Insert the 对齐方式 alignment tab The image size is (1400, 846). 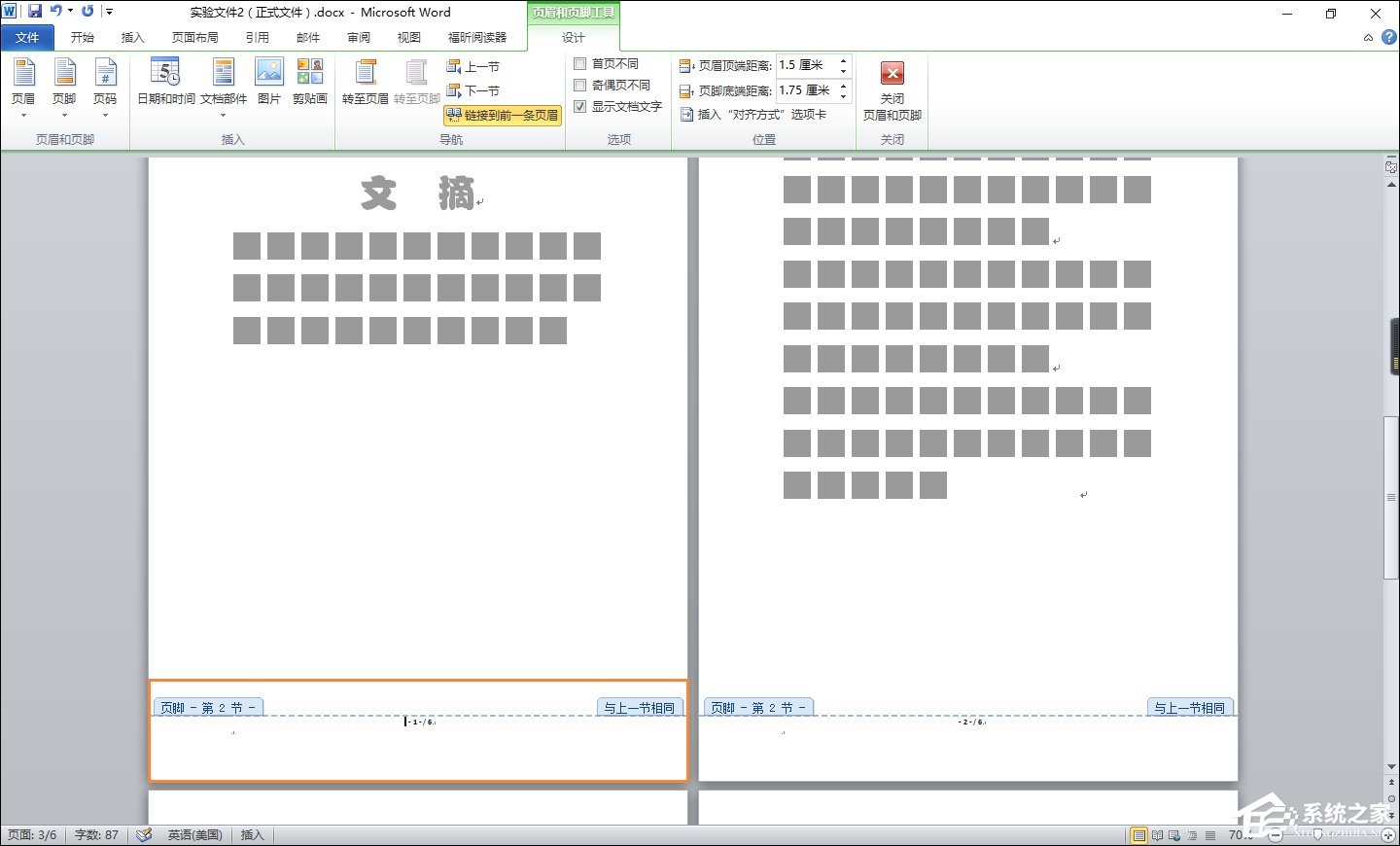[x=753, y=115]
